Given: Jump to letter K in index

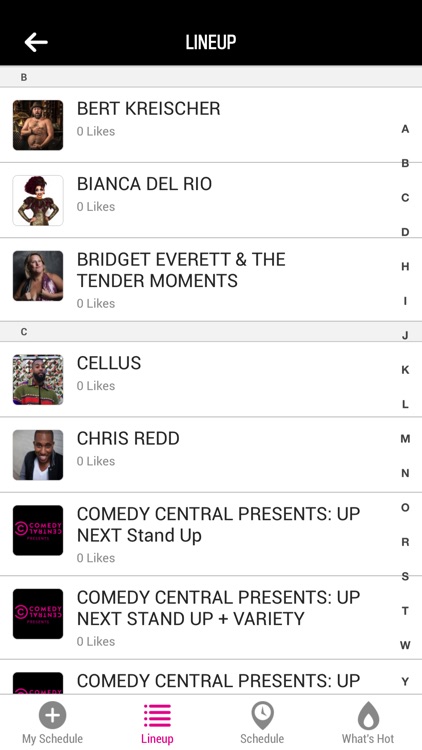Looking at the screenshot, I should [405, 370].
